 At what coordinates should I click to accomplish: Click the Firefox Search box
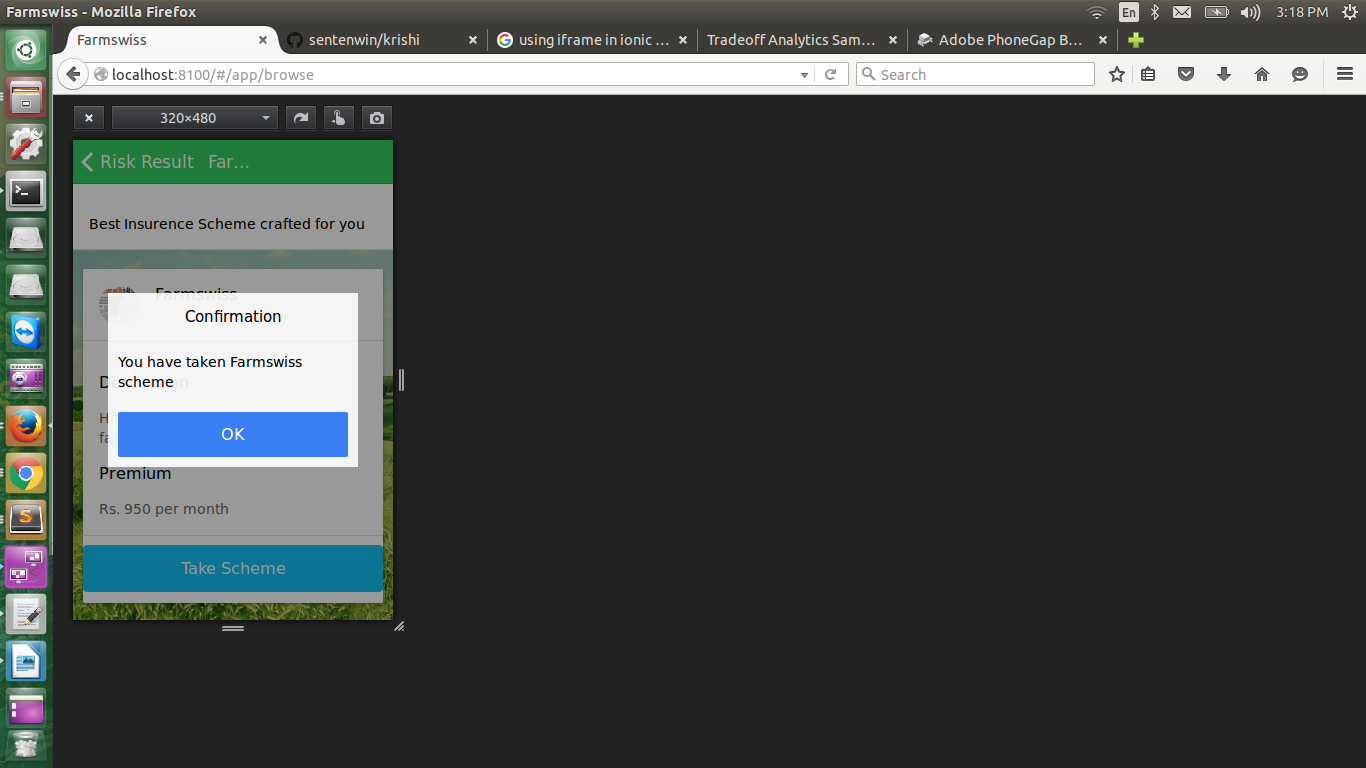click(x=975, y=75)
